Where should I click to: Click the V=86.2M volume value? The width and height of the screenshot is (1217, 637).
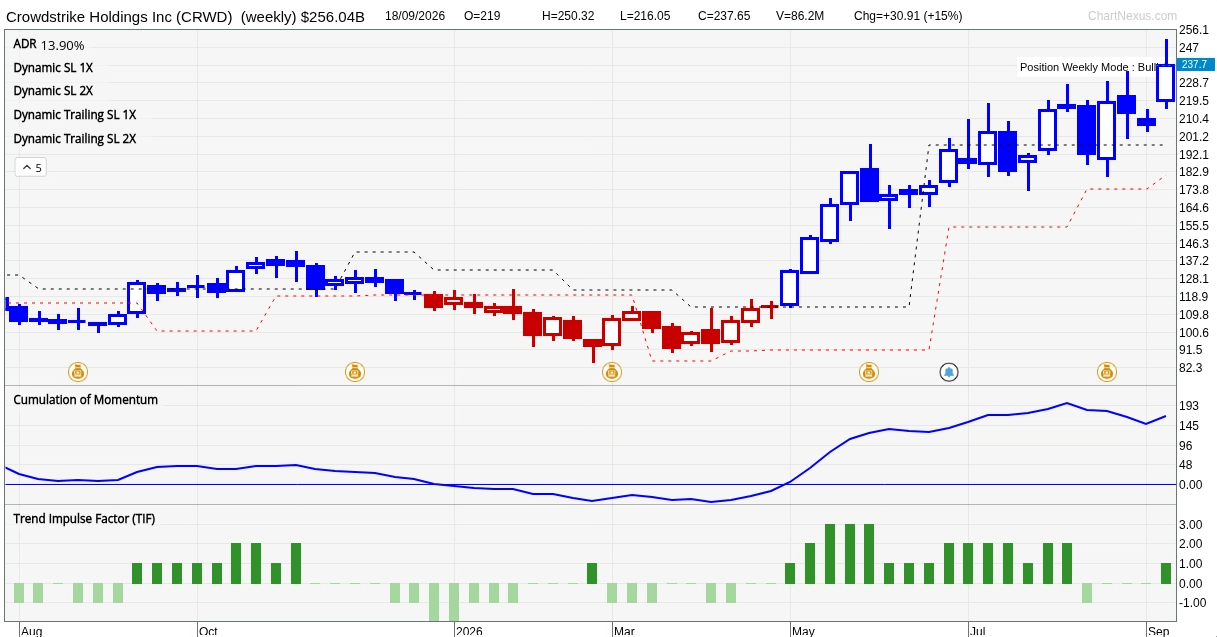tap(800, 16)
